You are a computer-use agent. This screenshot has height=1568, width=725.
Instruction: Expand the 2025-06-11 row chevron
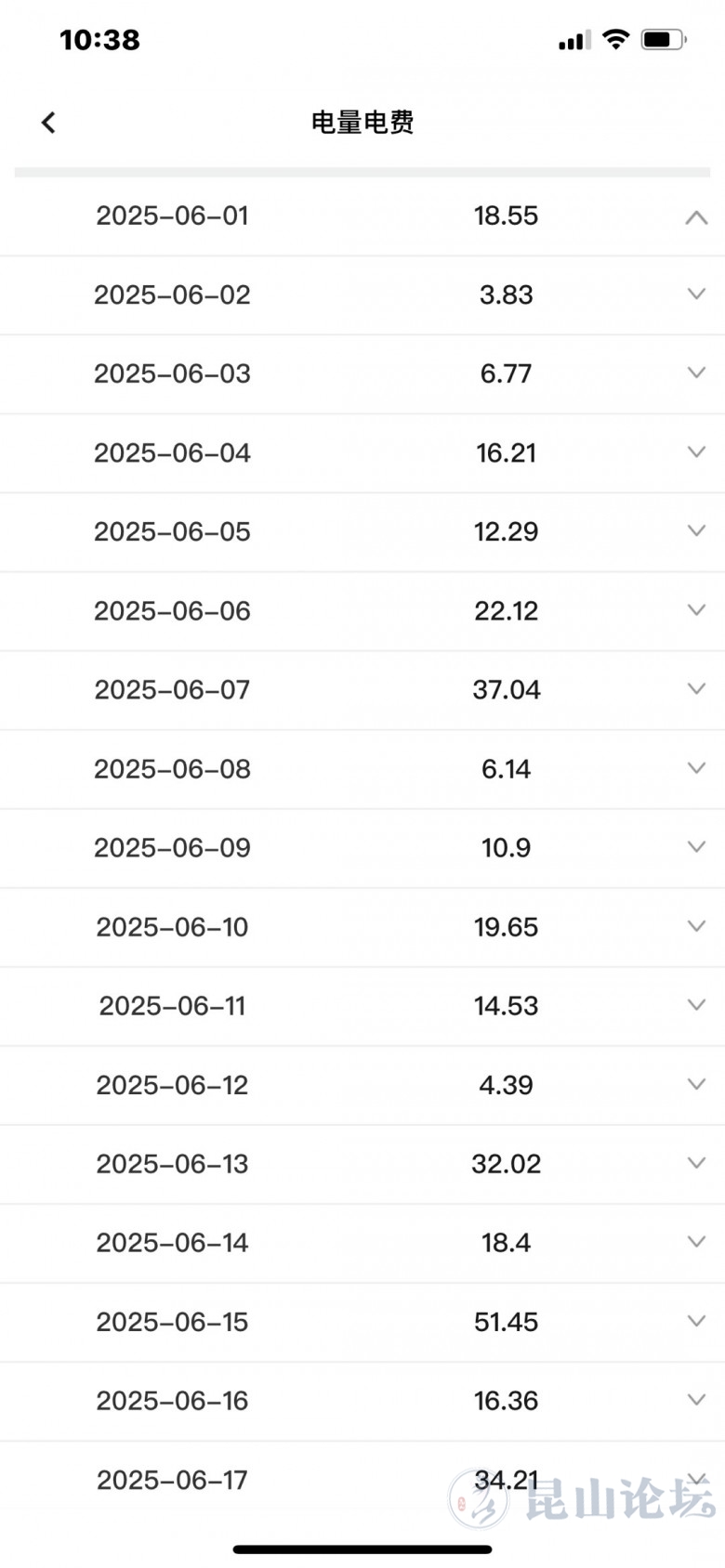point(696,1005)
